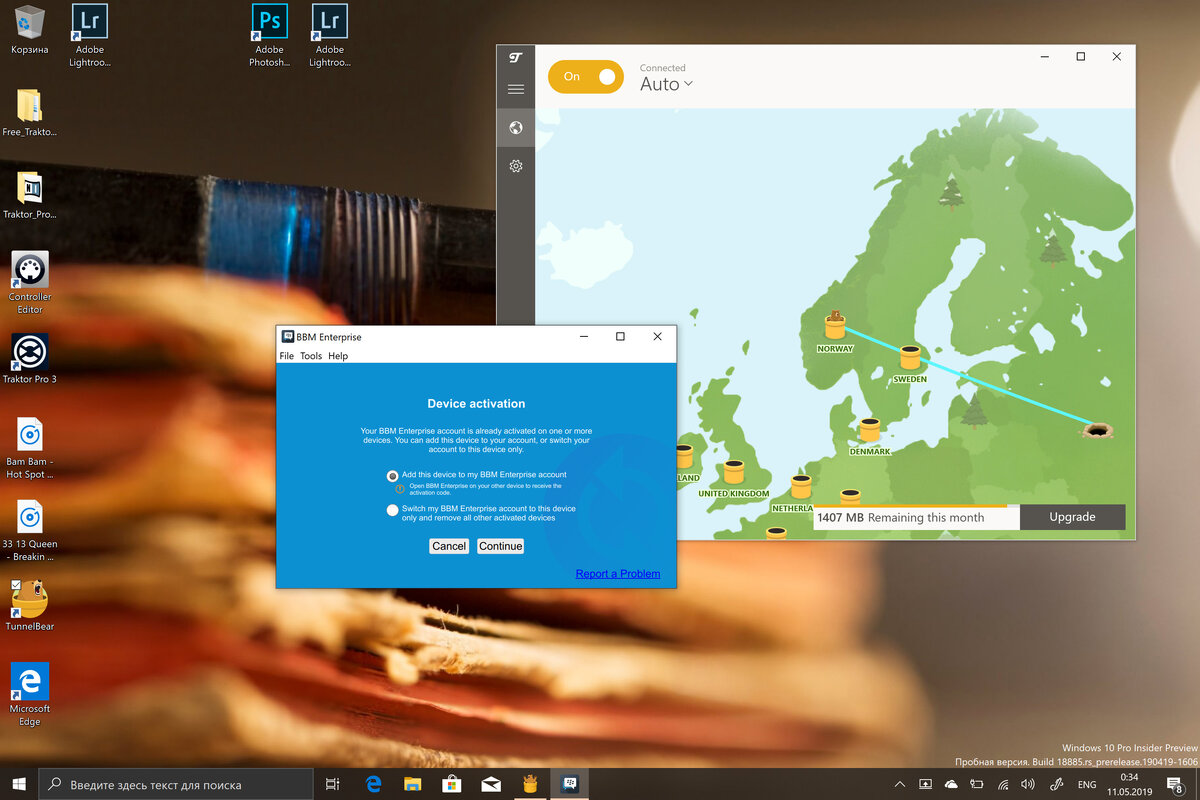
Task: Expand Auto country dropdown in TunnelBear
Action: tap(666, 84)
